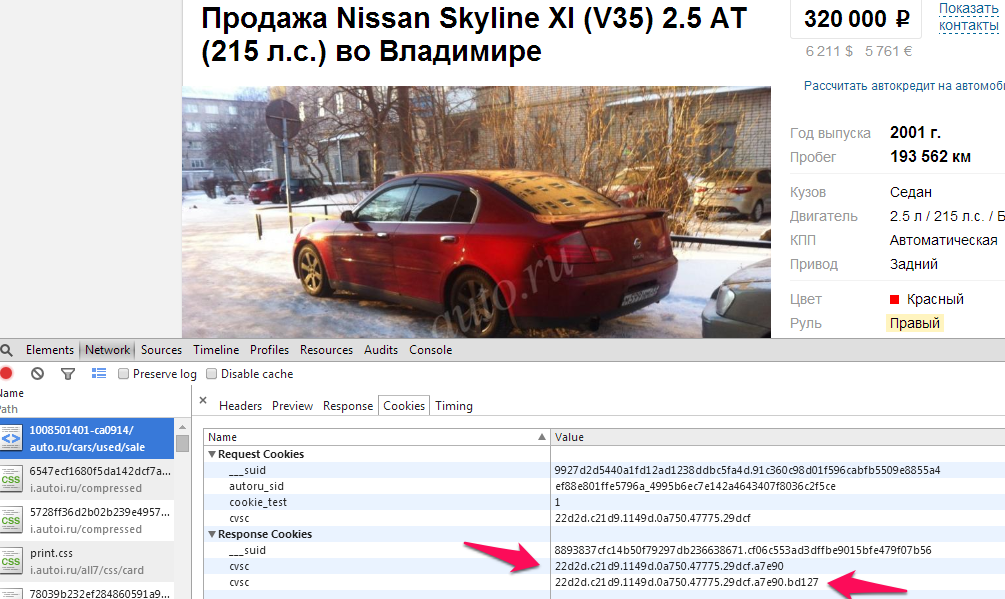Click year value 2001 г.
The image size is (1005, 599).
[915, 133]
